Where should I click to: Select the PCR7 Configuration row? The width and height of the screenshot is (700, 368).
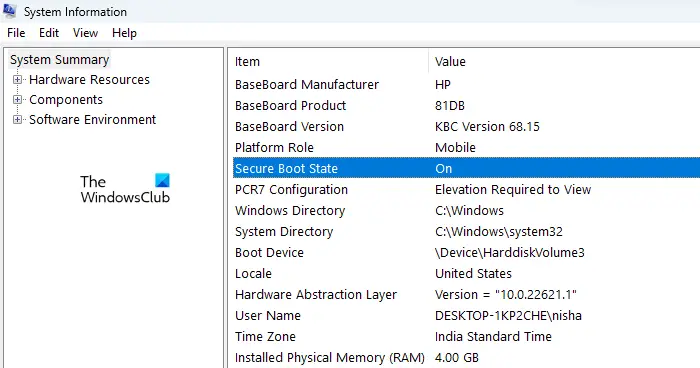coord(467,190)
